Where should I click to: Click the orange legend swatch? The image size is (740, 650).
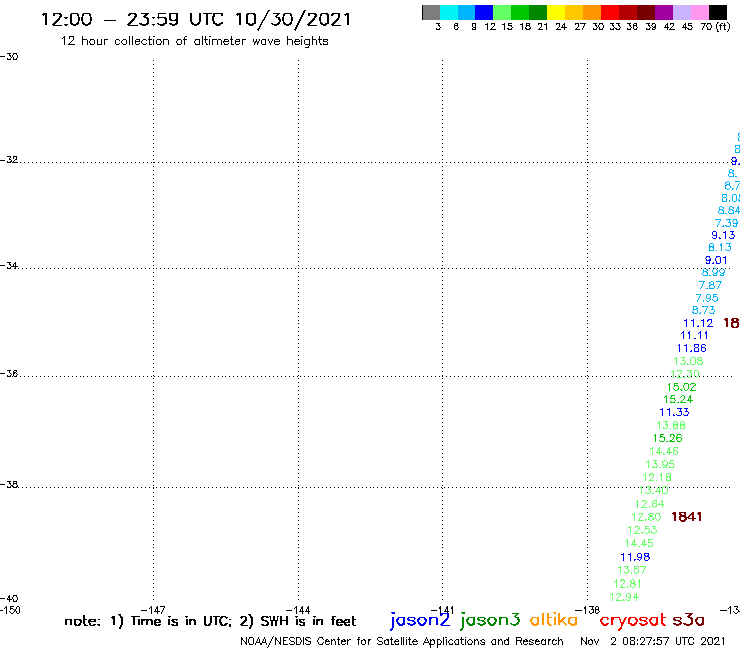592,12
